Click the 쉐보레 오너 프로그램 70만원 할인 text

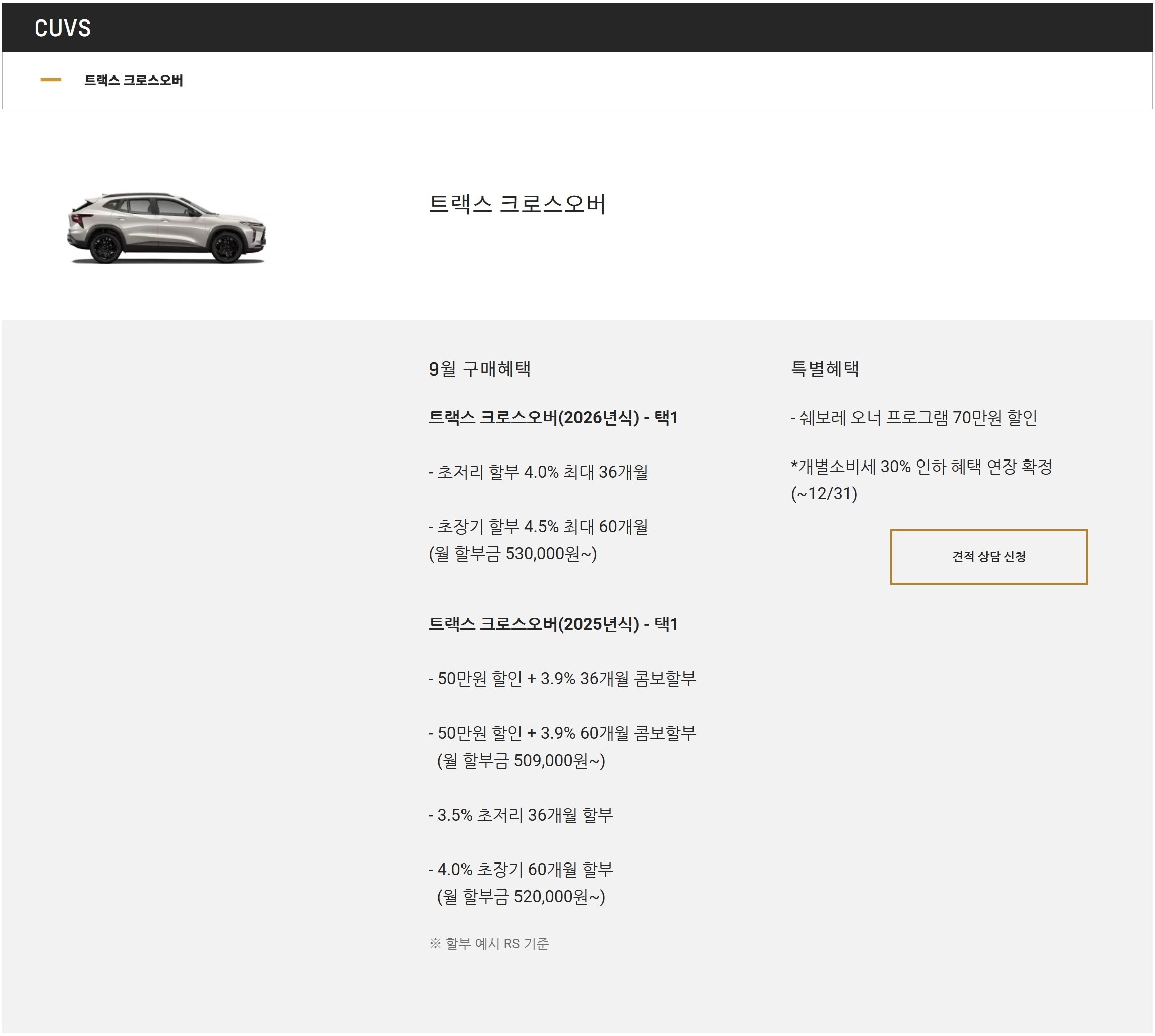point(913,417)
